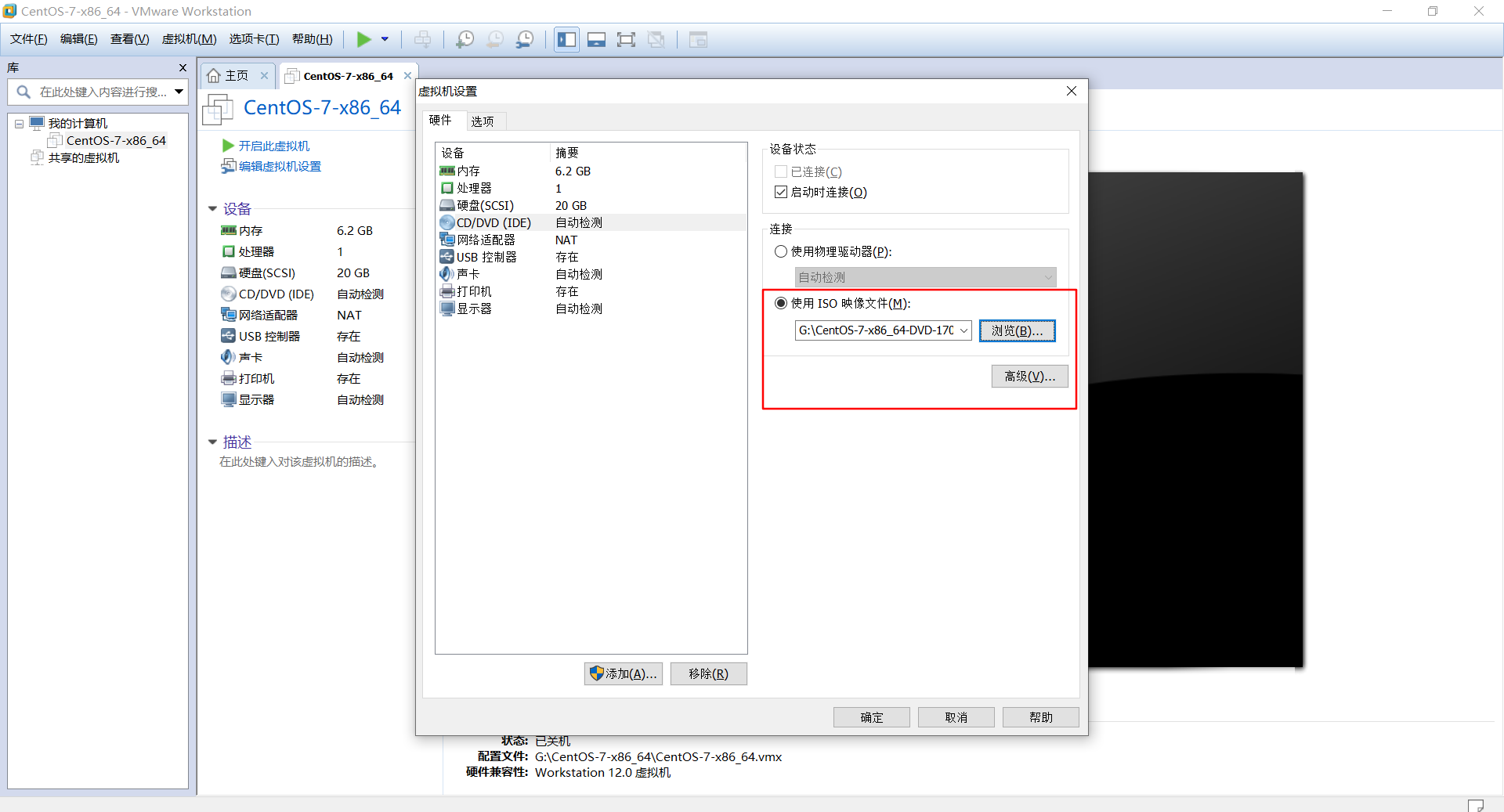Click the Unity mode toolbar icon
Viewport: 1504px width, 812px height.
[x=656, y=39]
